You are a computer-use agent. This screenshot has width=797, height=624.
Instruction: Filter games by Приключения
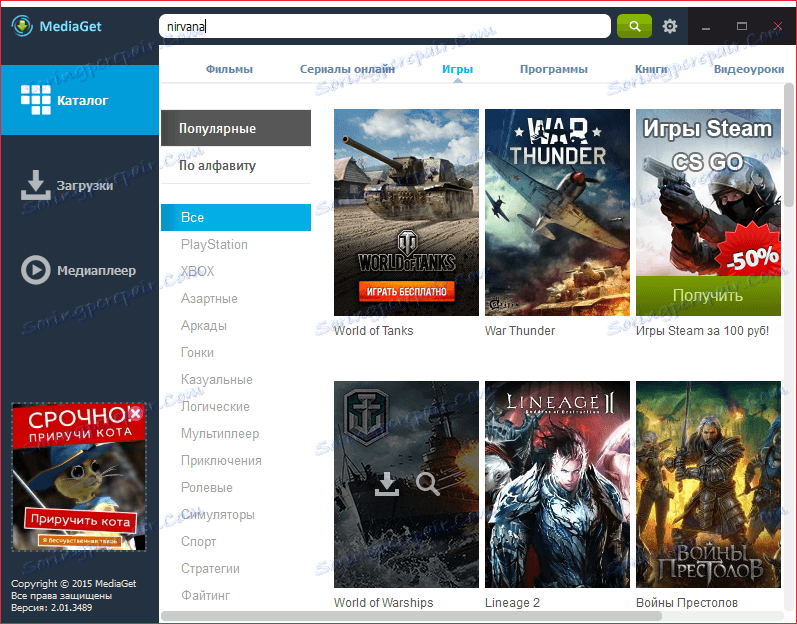coord(221,461)
